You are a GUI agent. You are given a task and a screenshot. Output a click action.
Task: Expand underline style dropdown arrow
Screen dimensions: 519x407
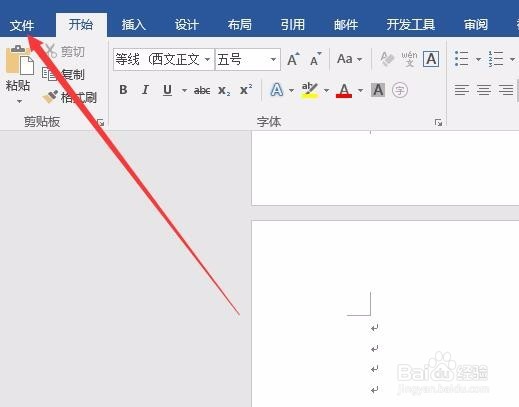point(184,90)
